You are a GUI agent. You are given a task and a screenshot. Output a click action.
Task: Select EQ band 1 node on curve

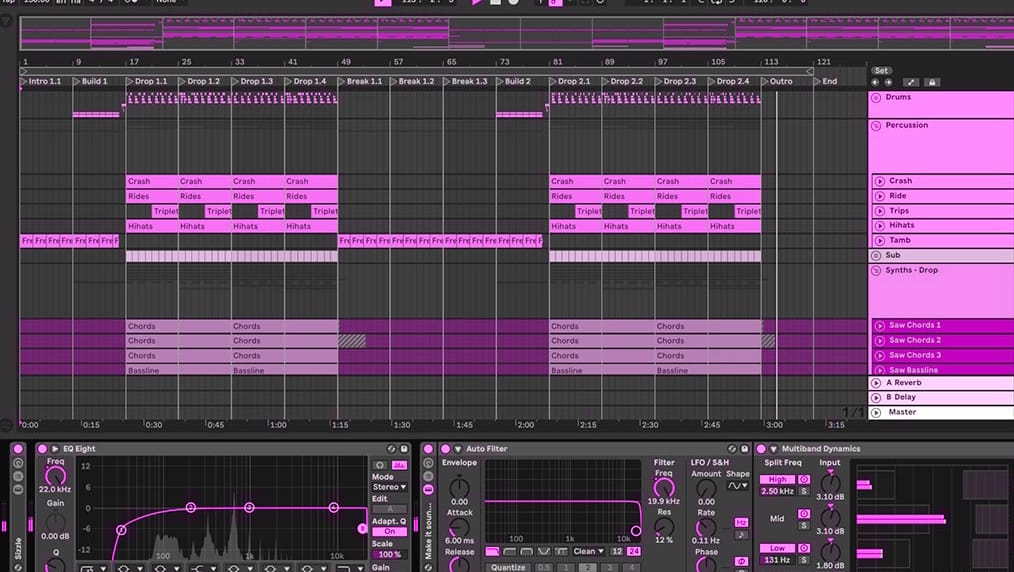[x=121, y=530]
